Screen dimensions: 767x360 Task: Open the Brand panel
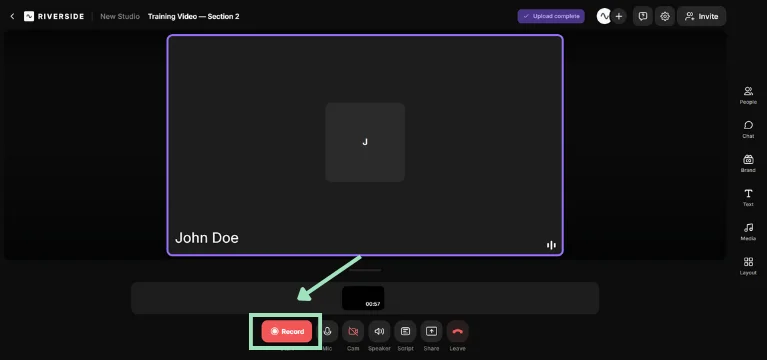point(748,163)
